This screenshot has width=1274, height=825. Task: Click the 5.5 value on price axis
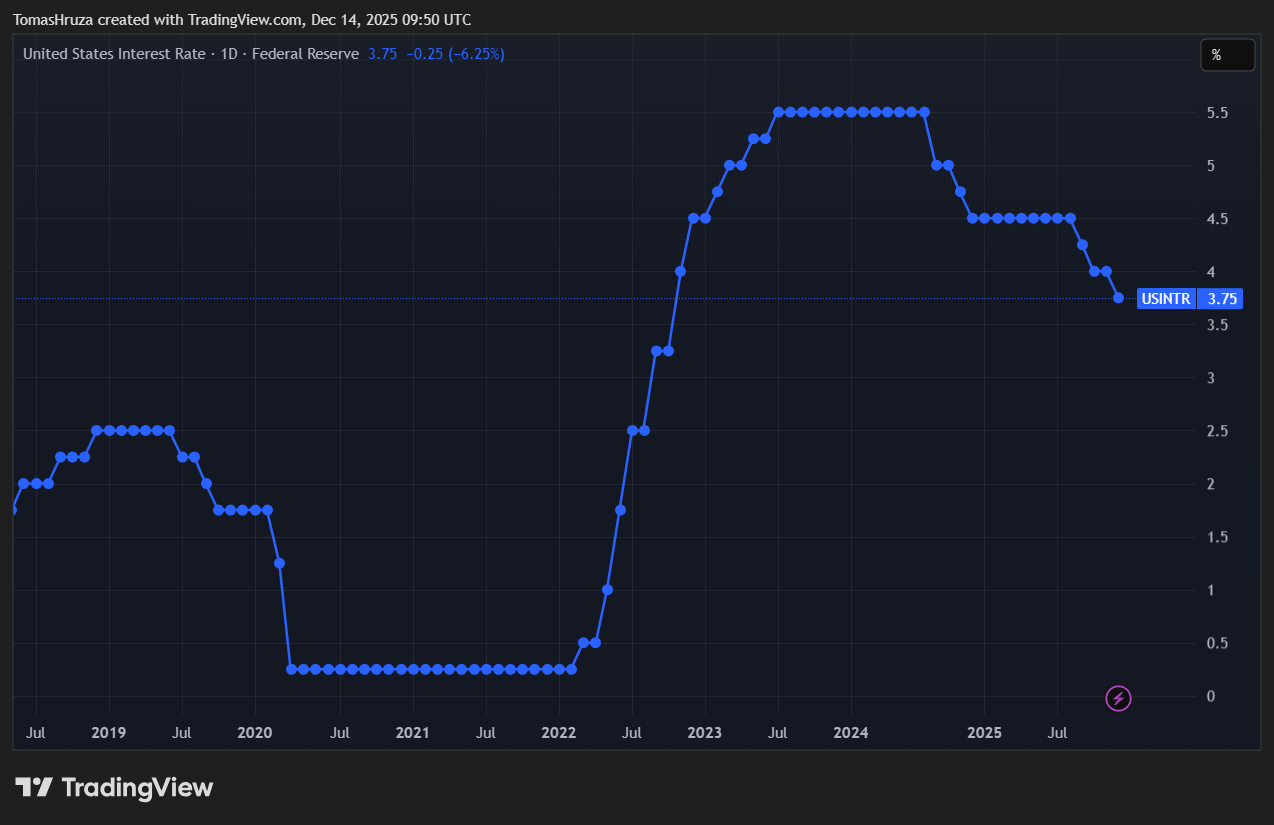[1217, 113]
